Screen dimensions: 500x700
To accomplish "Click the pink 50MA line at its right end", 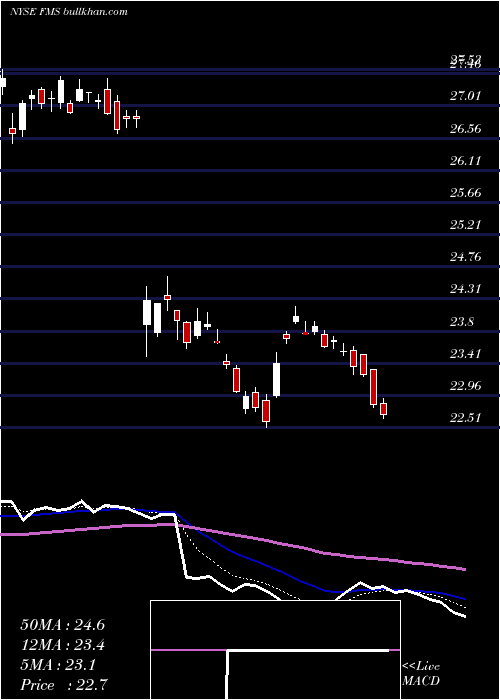I will point(463,569).
